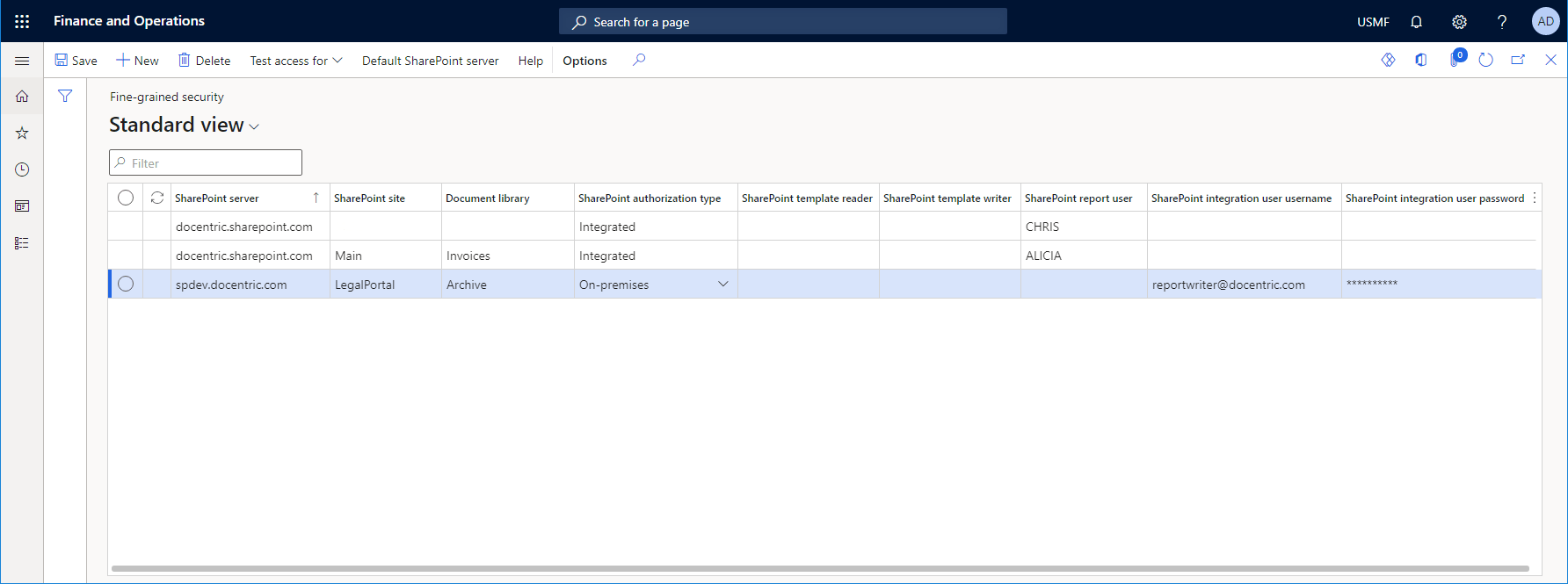Open the settings gear icon
1568x584 pixels.
tap(1459, 22)
